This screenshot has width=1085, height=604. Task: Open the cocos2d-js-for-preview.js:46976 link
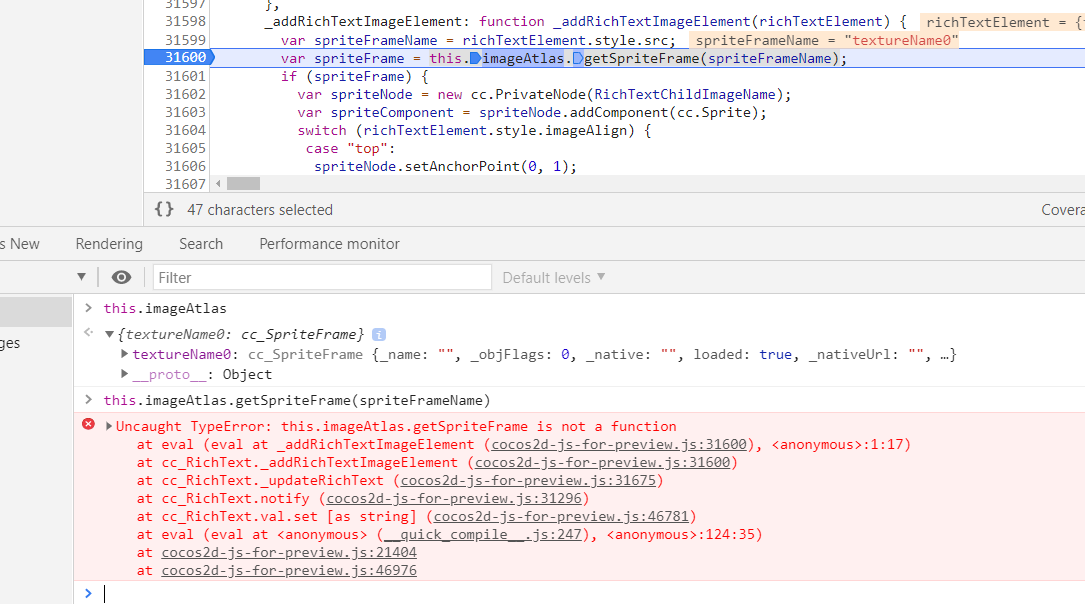(289, 570)
